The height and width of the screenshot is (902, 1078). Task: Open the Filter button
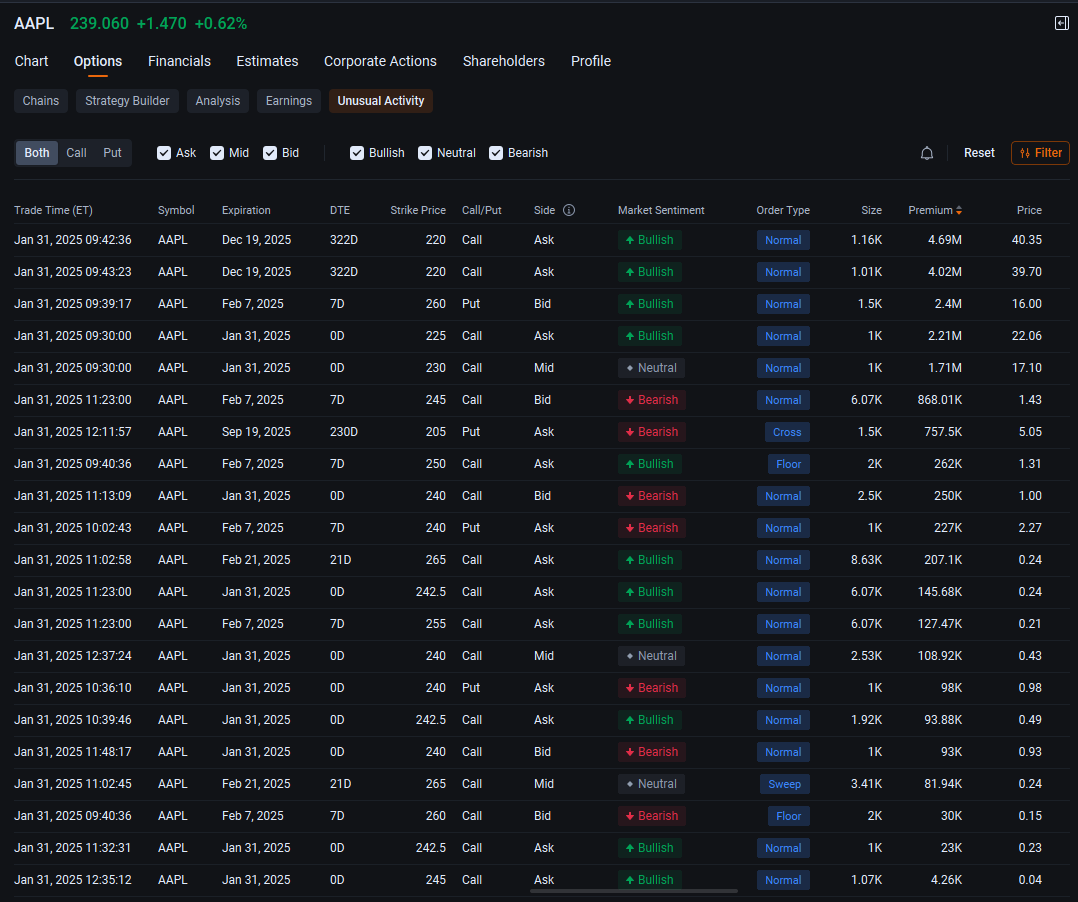(x=1040, y=153)
